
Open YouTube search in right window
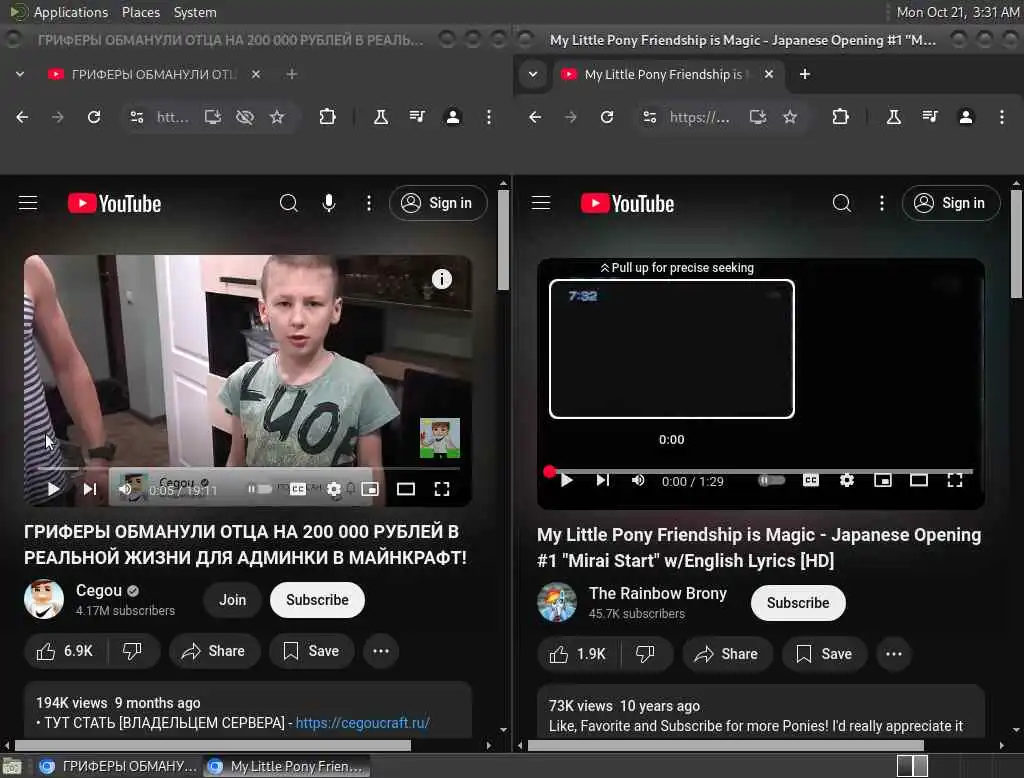point(842,203)
